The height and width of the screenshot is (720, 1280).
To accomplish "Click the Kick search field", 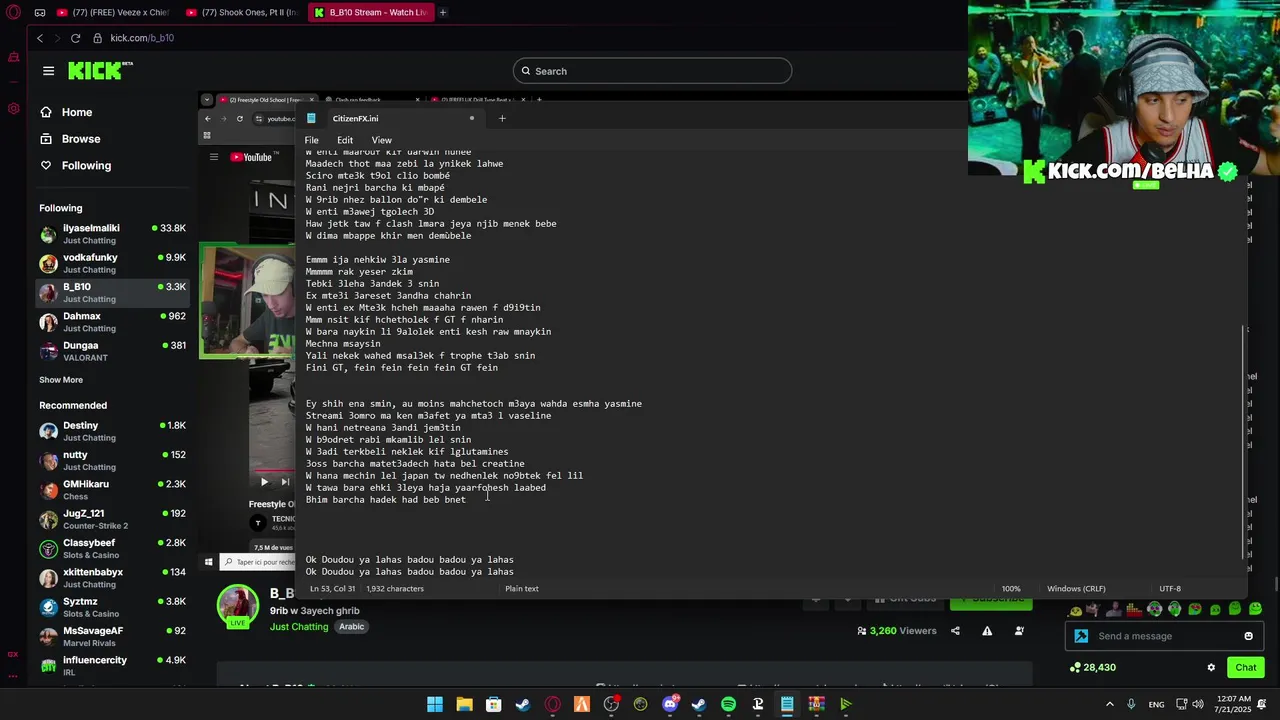I will click(x=652, y=71).
